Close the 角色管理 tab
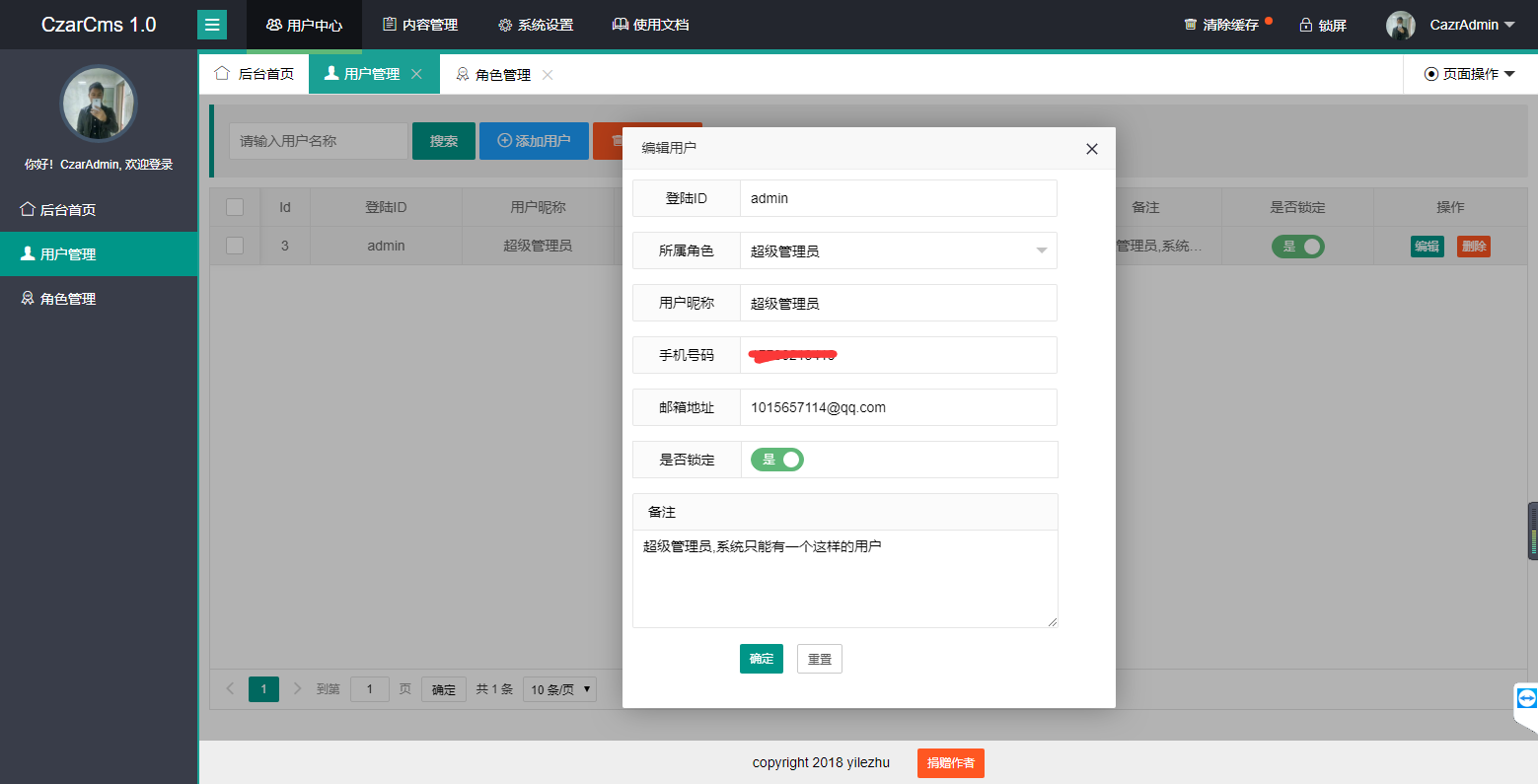This screenshot has height=784, width=1538. point(548,74)
